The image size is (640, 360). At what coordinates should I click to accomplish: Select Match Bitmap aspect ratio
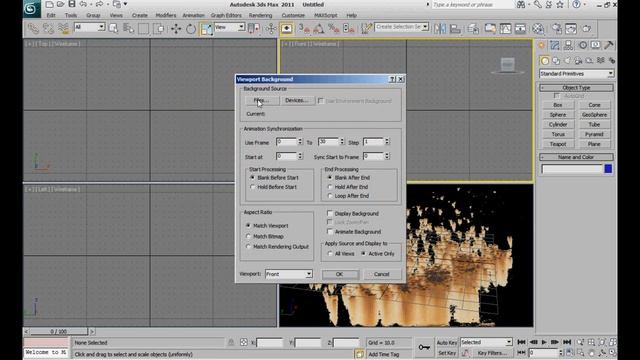248,236
